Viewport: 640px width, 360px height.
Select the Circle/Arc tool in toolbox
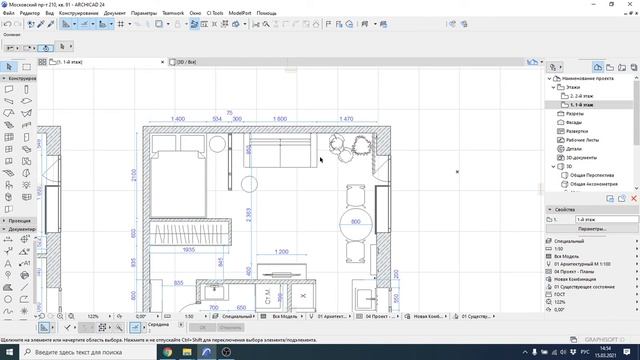click(8, 299)
